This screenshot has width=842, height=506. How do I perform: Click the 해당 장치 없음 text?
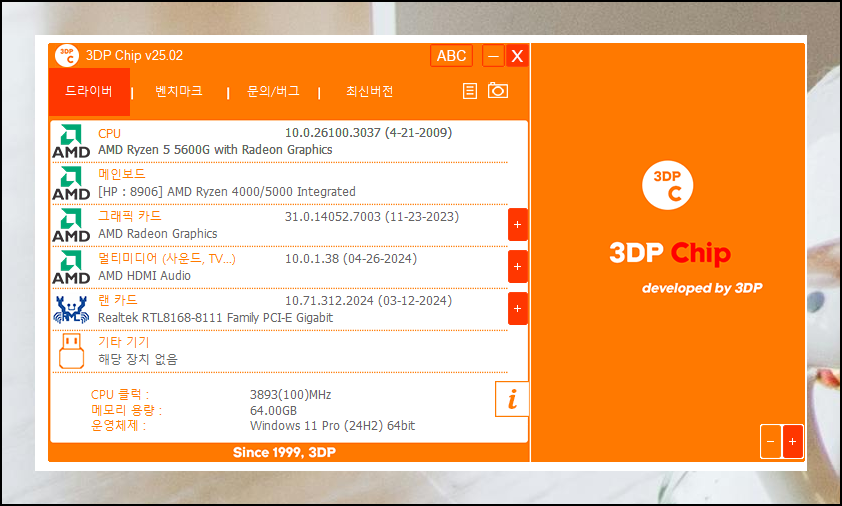click(137, 359)
